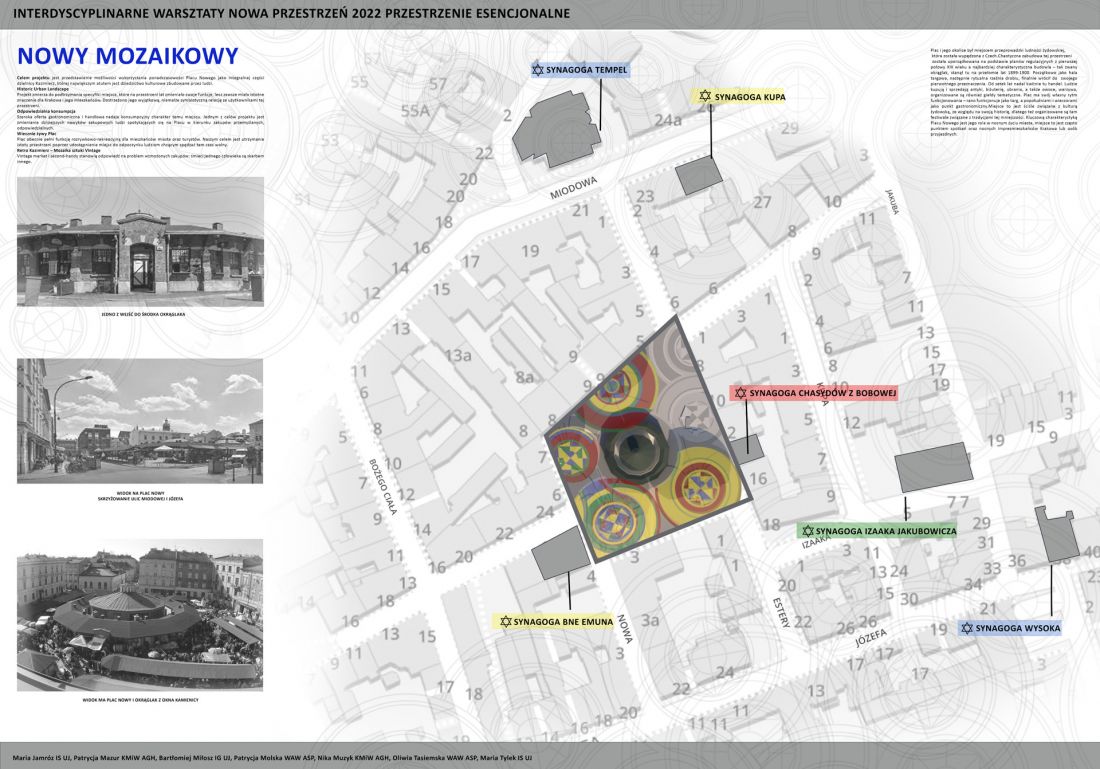The width and height of the screenshot is (1100, 769).
Task: Click the star icon beside Synagoga Wysoka
Action: coord(967,628)
